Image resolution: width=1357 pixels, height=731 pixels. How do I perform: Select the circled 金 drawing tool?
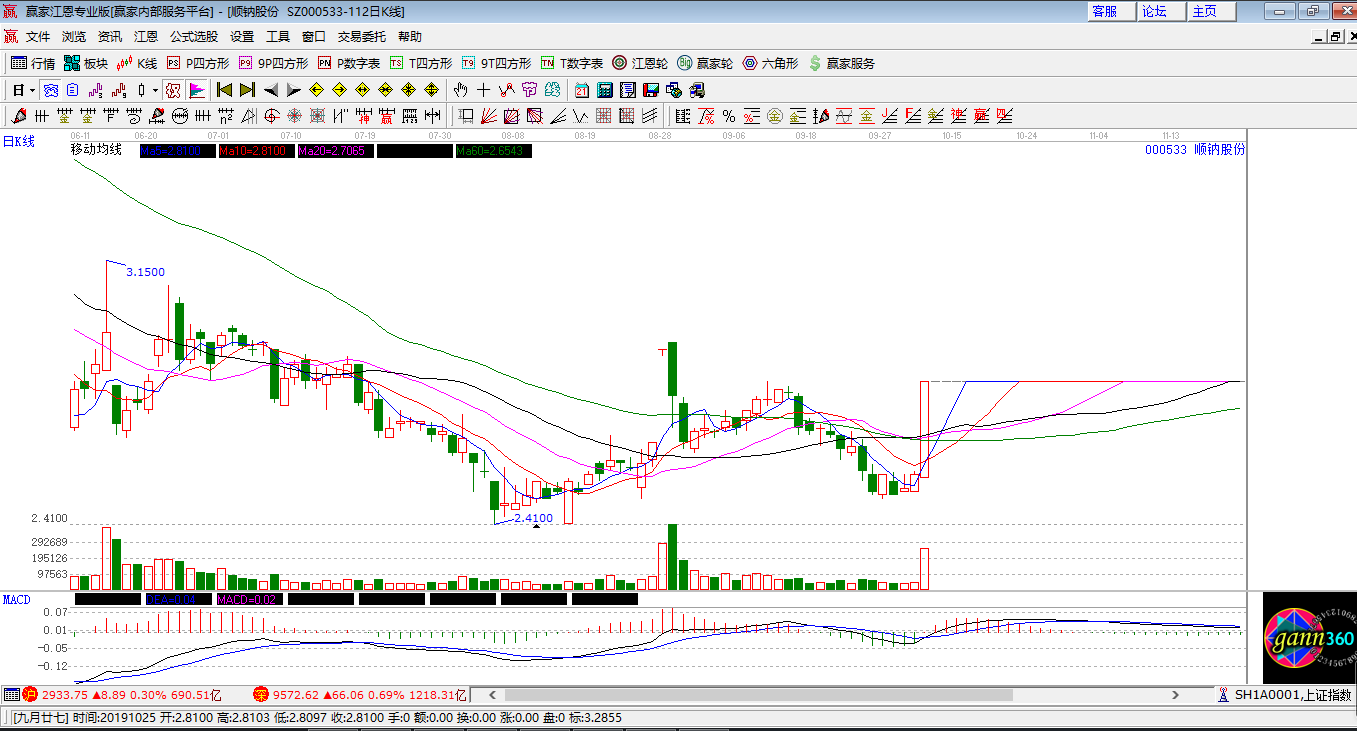(775, 116)
